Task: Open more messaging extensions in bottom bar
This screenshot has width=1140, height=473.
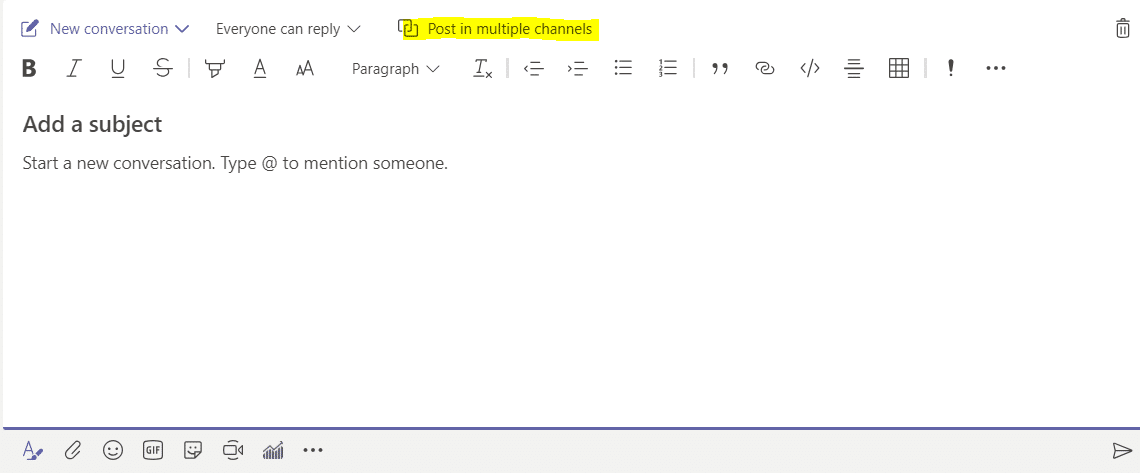Action: point(313,451)
